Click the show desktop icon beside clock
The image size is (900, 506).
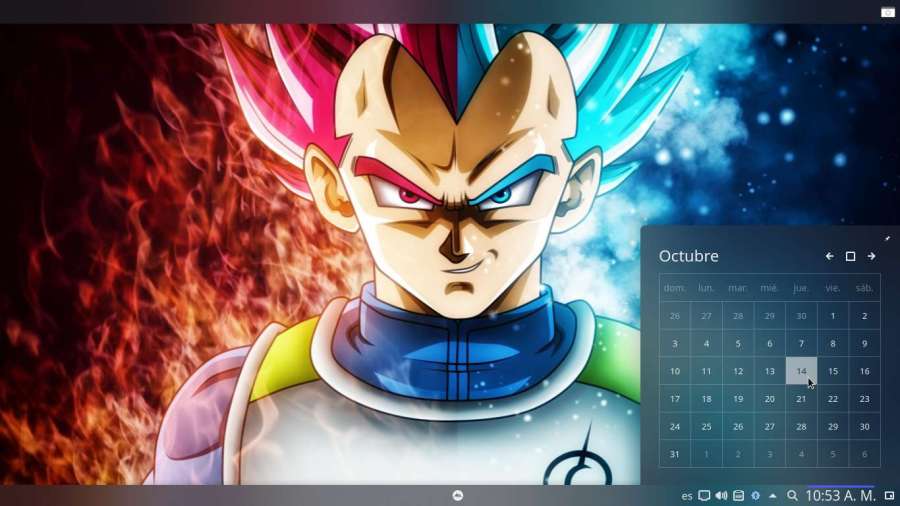point(889,496)
